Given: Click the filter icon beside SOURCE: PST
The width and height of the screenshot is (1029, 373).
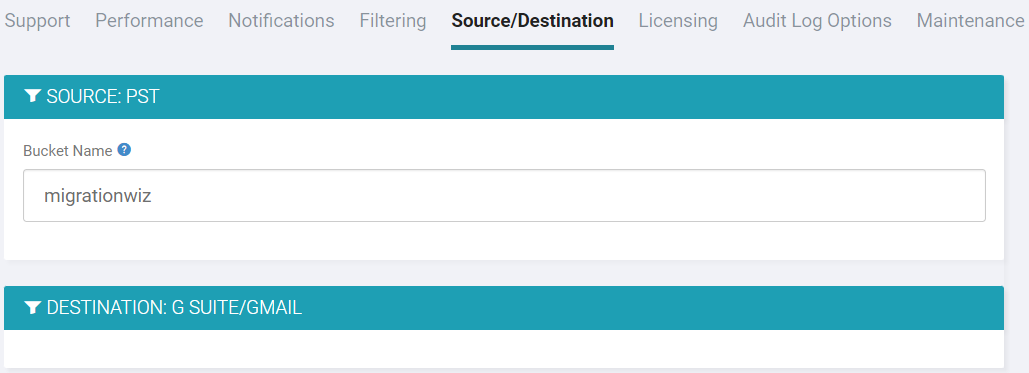Looking at the screenshot, I should pos(33,97).
